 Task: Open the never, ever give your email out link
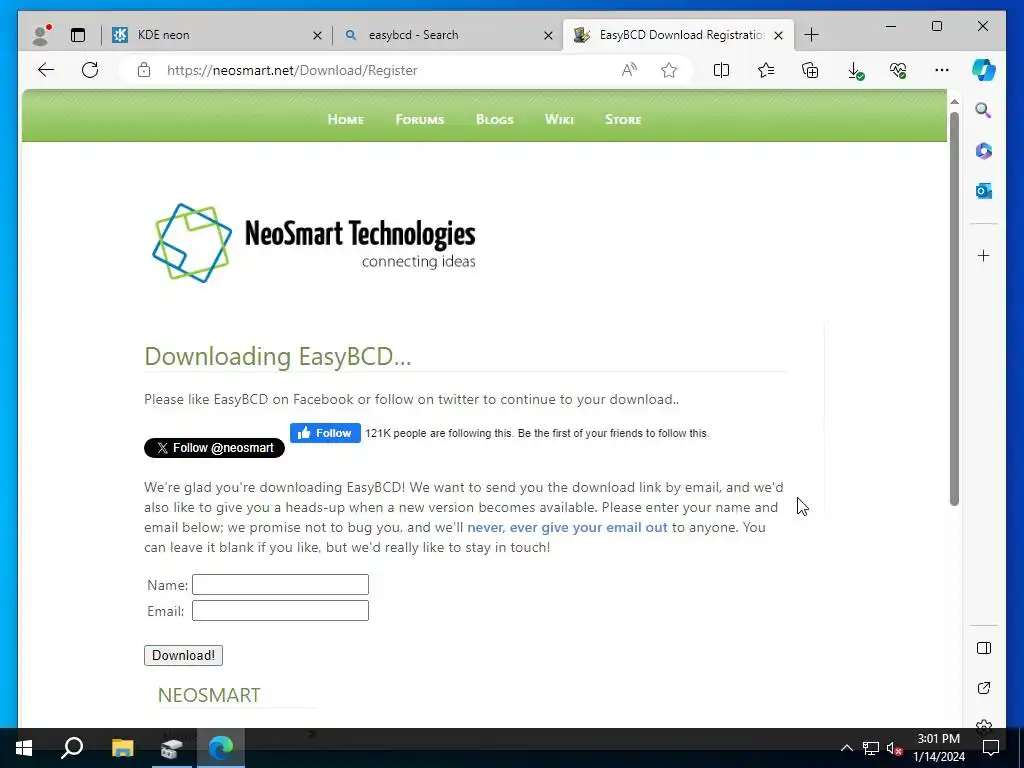[x=568, y=528]
